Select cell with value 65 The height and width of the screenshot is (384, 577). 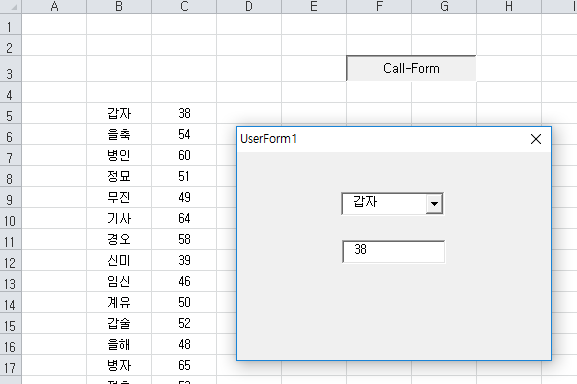pos(184,365)
